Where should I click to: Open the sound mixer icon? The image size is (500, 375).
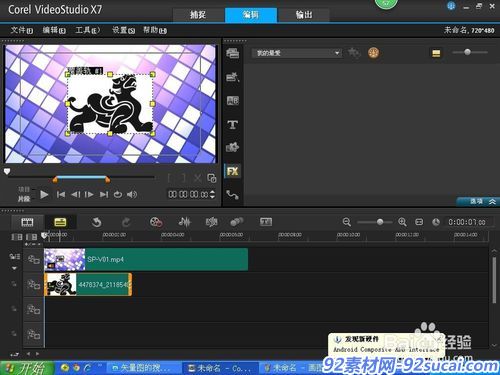[185, 222]
